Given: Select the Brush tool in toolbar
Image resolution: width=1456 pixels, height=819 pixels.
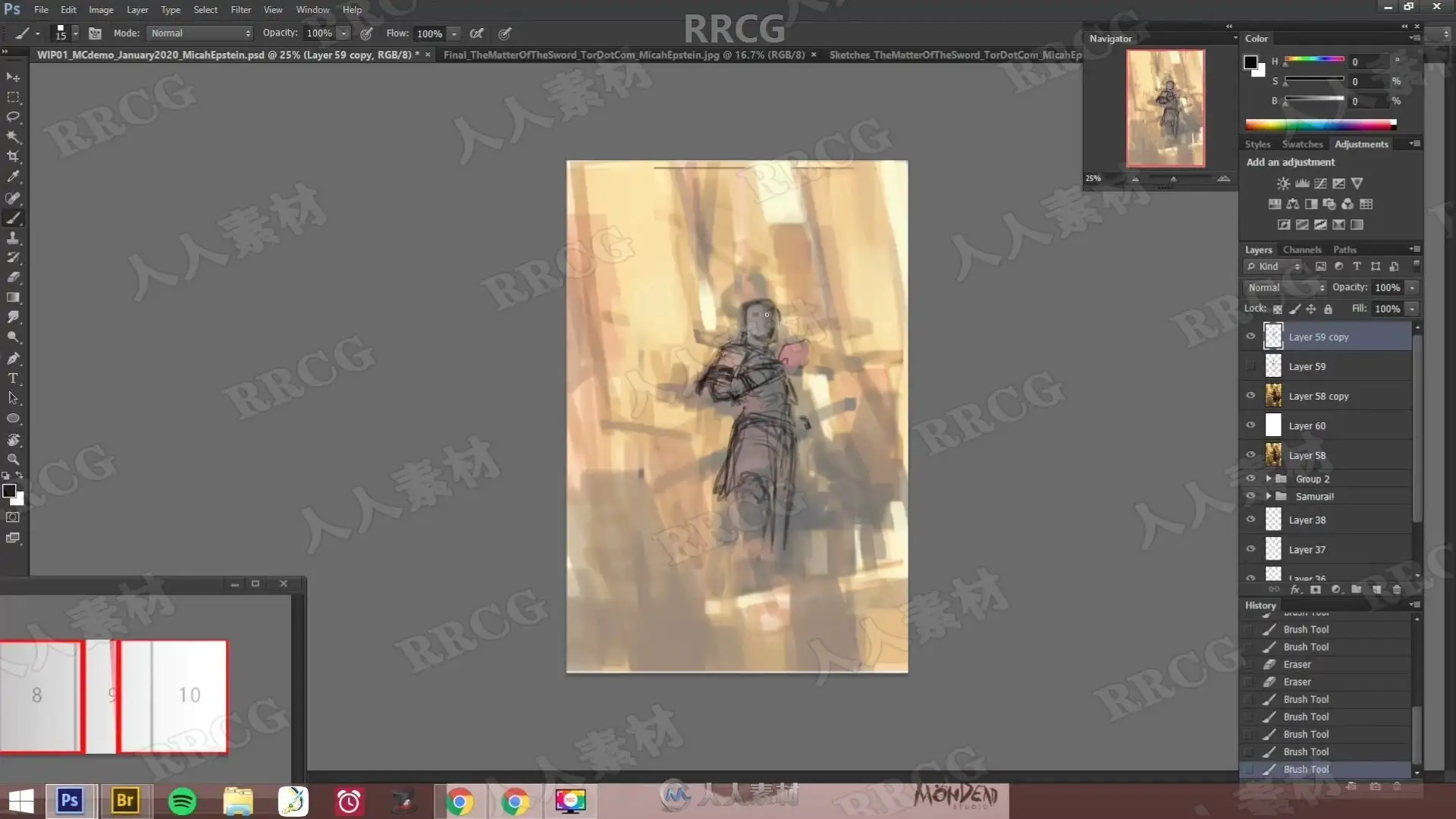Looking at the screenshot, I should tap(13, 218).
